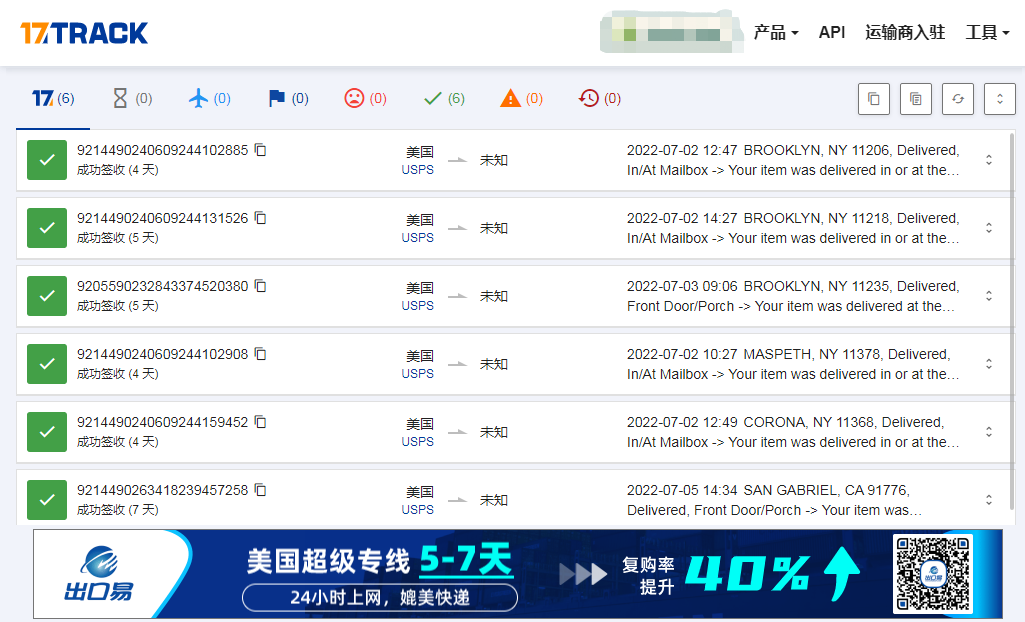Click USPS carrier link in 159452 row
This screenshot has width=1025, height=622.
click(418, 442)
